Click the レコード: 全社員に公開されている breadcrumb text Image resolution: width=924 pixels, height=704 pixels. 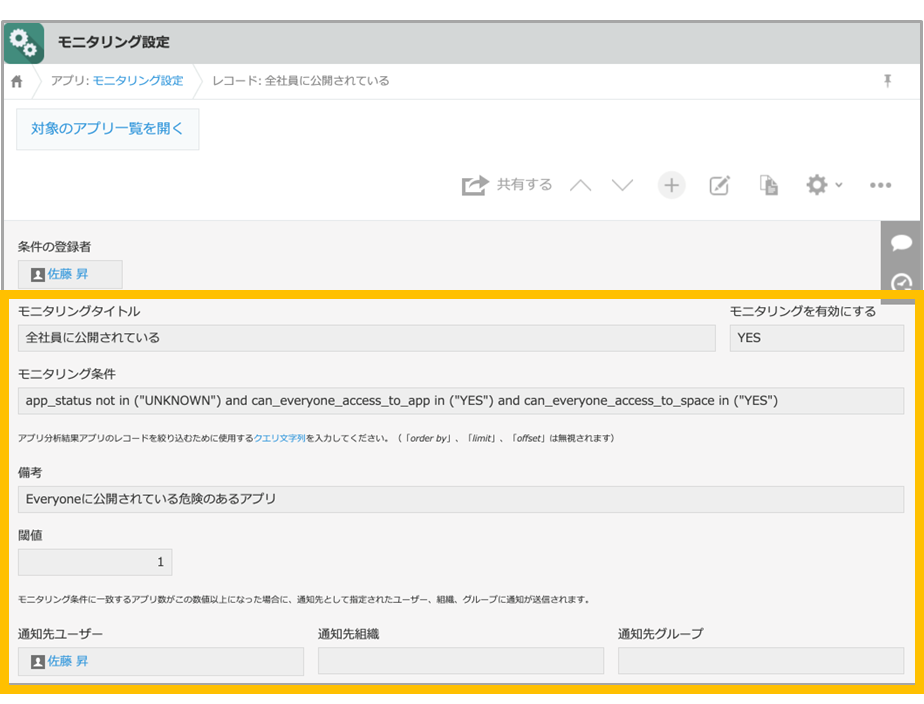click(301, 81)
